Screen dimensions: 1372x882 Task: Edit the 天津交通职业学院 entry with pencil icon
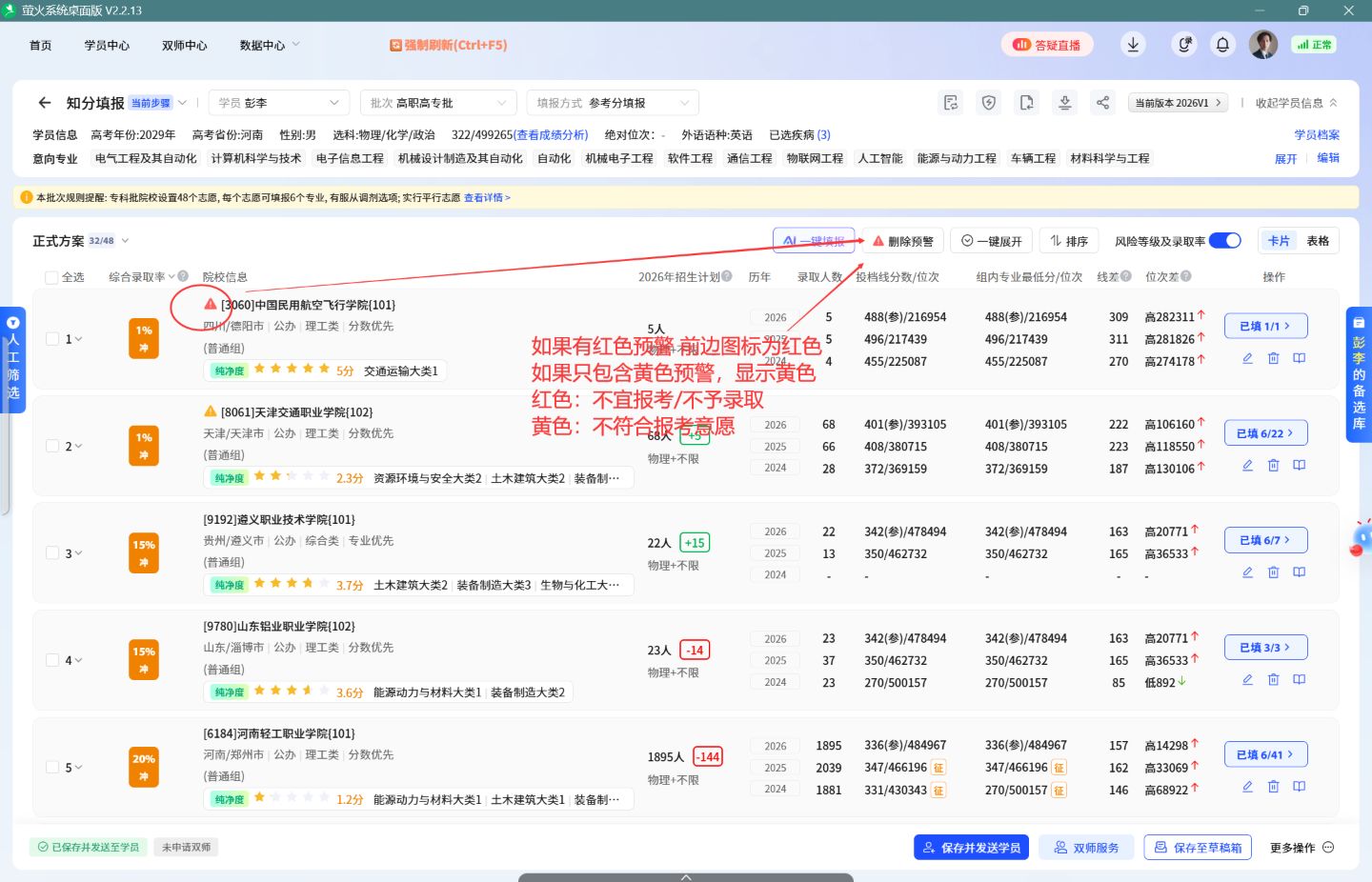pos(1247,465)
